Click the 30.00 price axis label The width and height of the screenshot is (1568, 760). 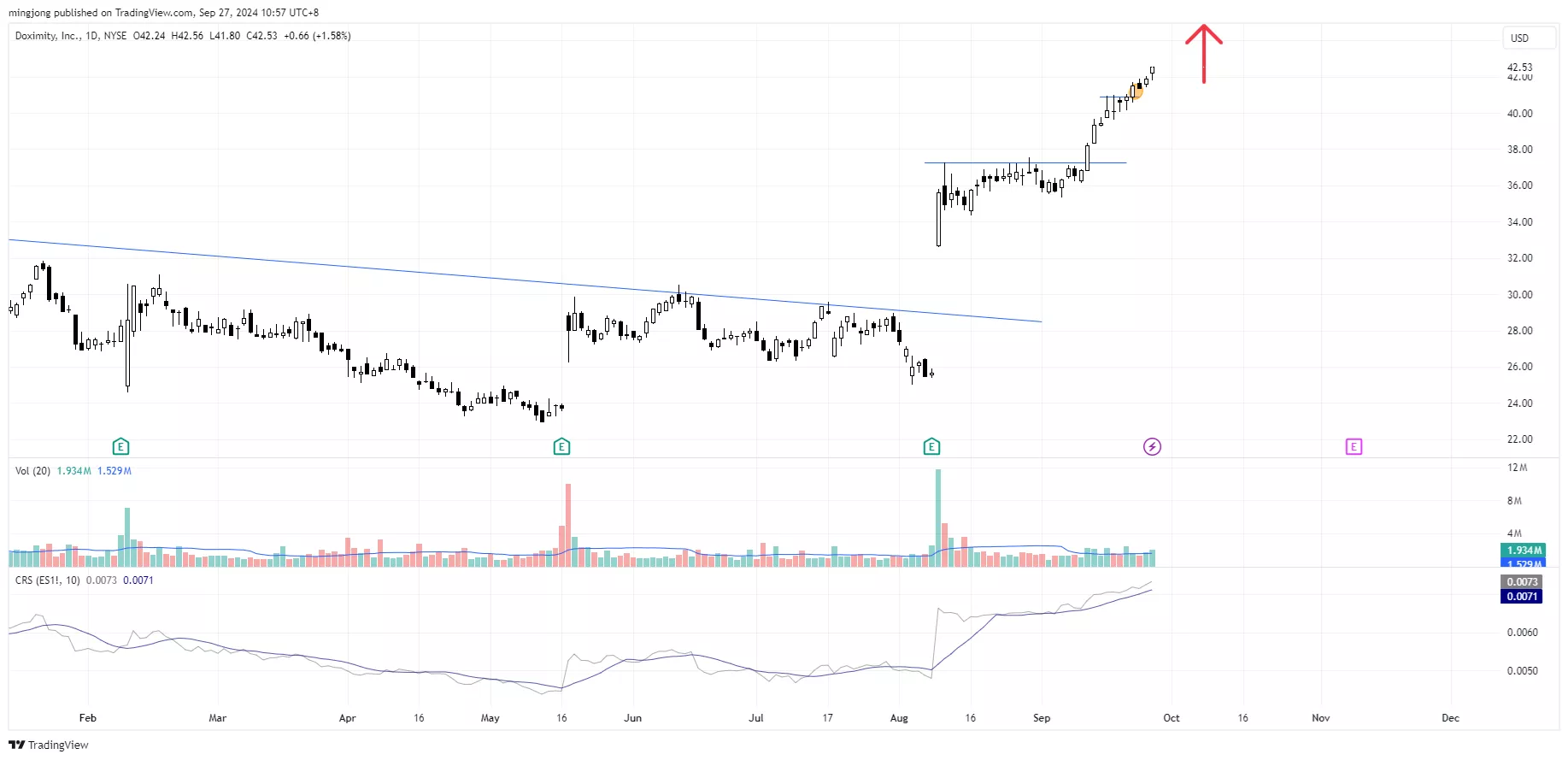click(x=1519, y=295)
